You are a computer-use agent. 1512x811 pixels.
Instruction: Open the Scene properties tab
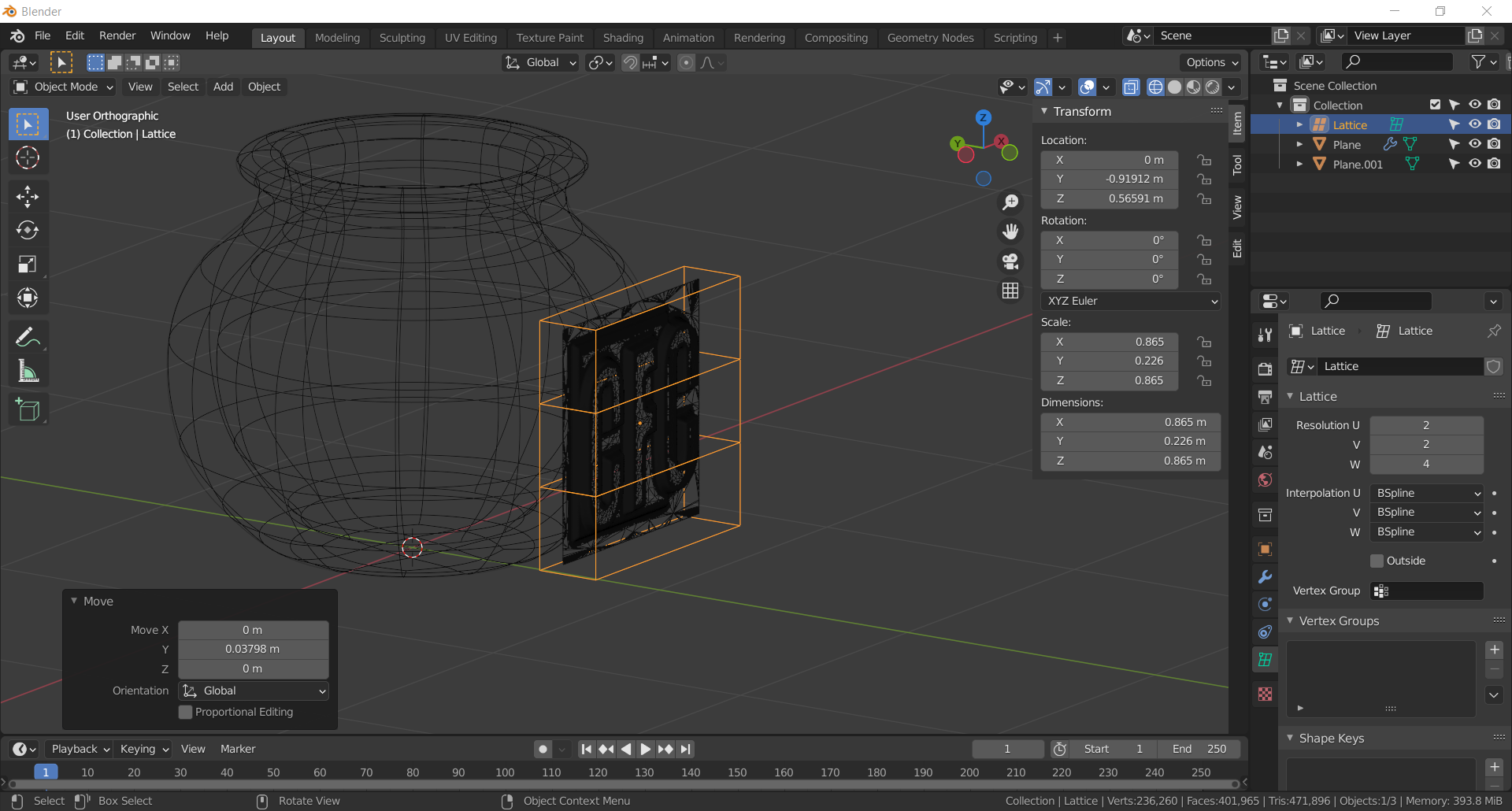pyautogui.click(x=1266, y=453)
